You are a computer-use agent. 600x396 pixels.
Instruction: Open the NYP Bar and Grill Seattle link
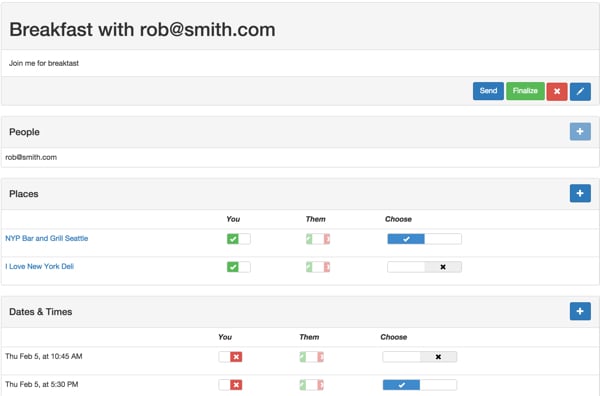click(x=47, y=238)
